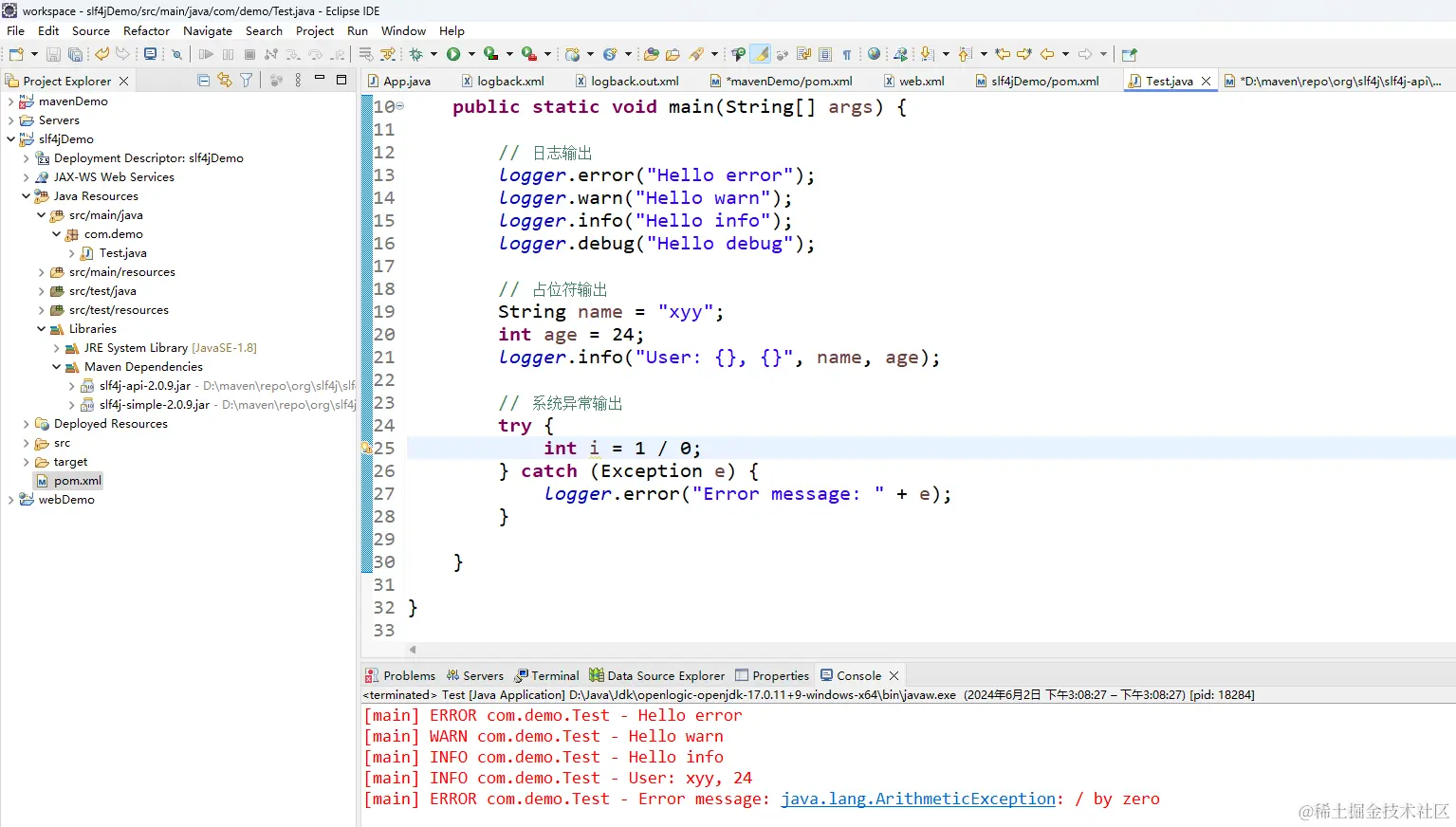Image resolution: width=1456 pixels, height=827 pixels.
Task: Open the New file dropdown arrow
Action: 34,54
